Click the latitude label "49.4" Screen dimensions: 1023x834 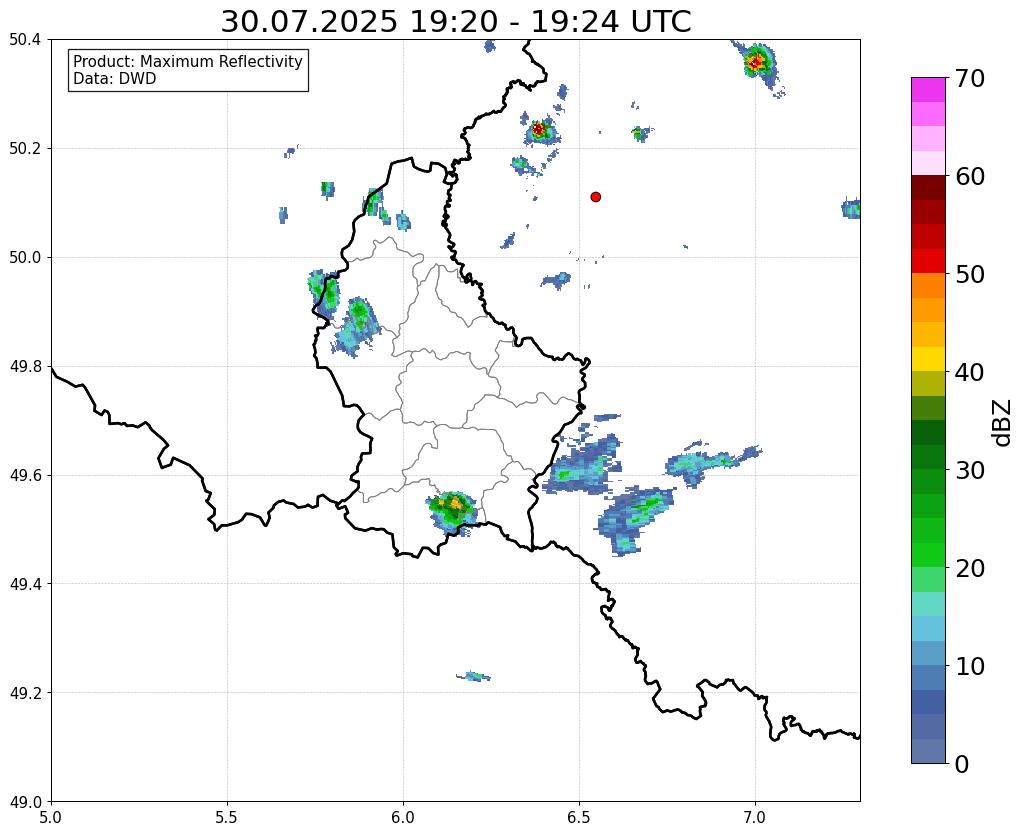[25, 584]
